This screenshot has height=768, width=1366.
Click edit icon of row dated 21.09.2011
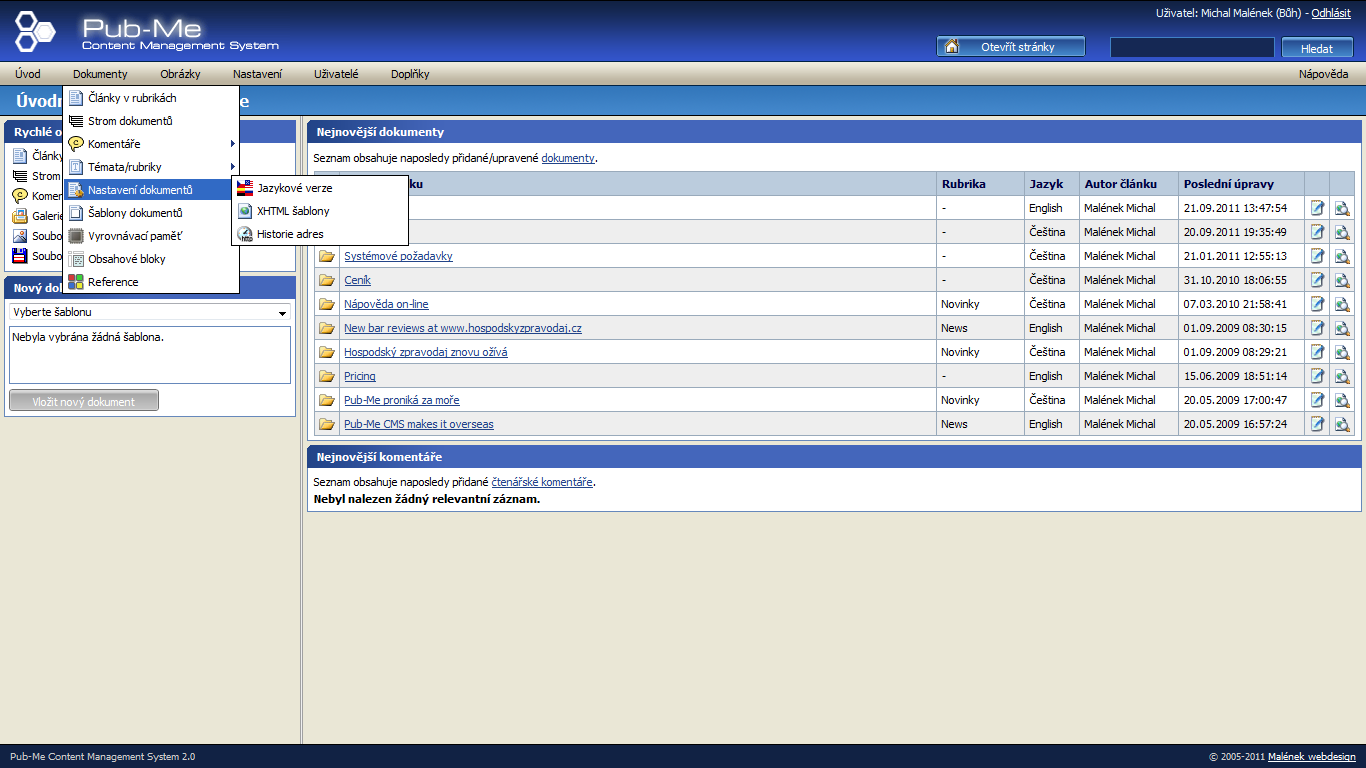click(x=1318, y=208)
